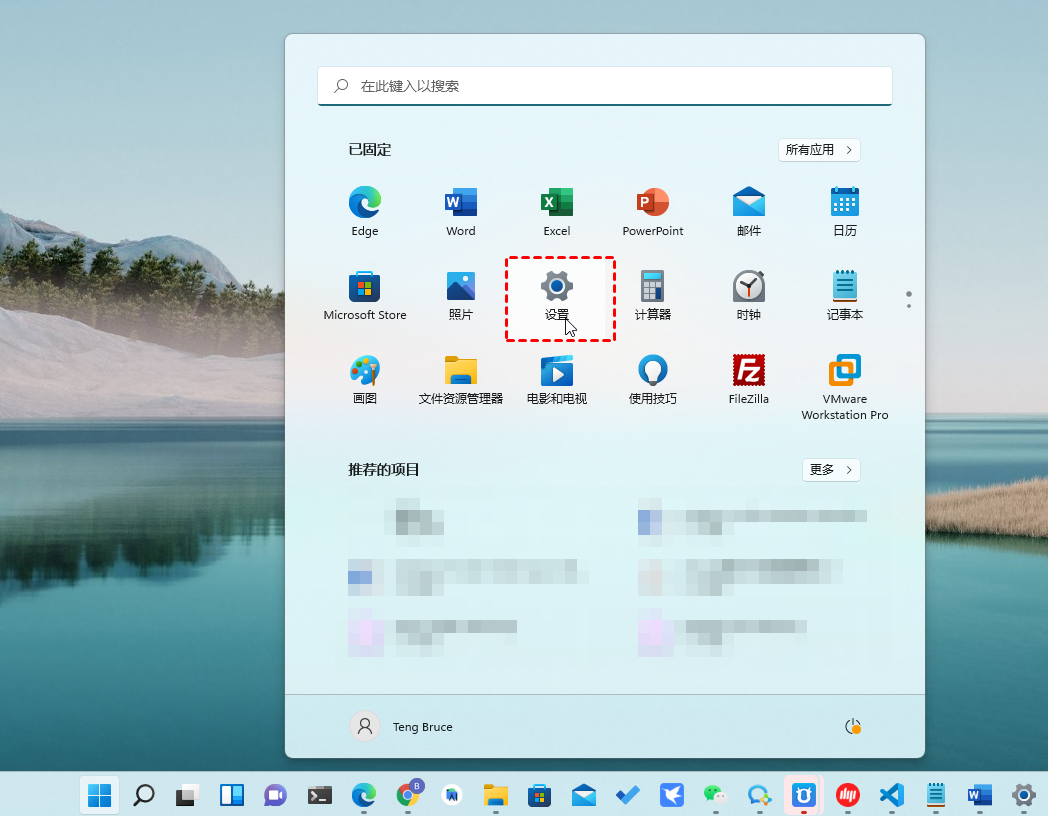Go to the next page of pinned apps
The image size is (1048, 816).
[908, 305]
